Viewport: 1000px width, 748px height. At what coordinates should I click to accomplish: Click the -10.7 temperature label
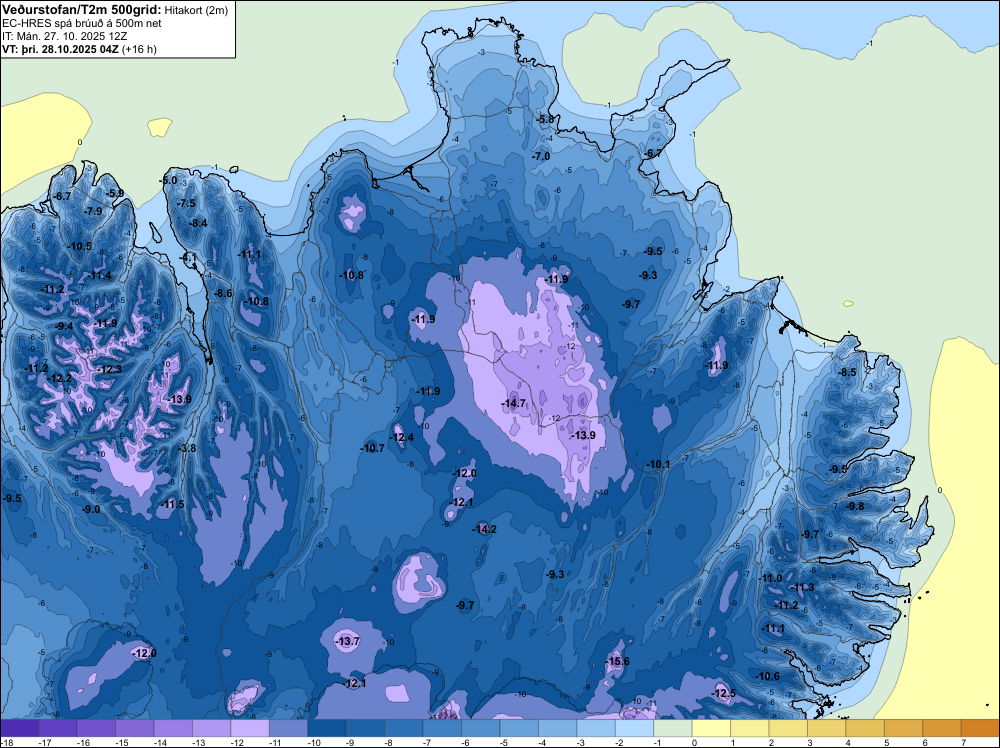372,448
